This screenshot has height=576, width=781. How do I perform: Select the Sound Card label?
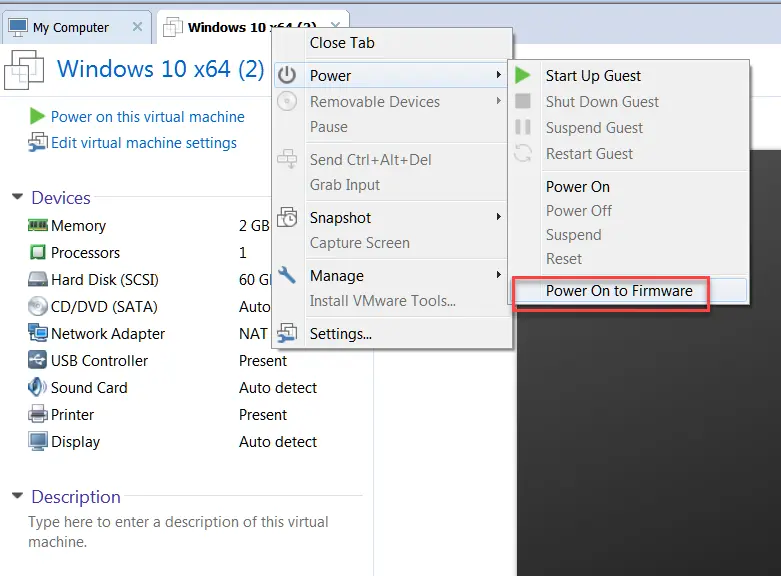pos(89,387)
